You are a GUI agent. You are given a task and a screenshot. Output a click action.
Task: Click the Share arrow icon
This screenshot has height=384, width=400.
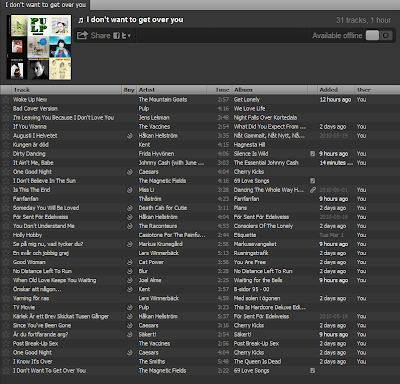click(82, 35)
